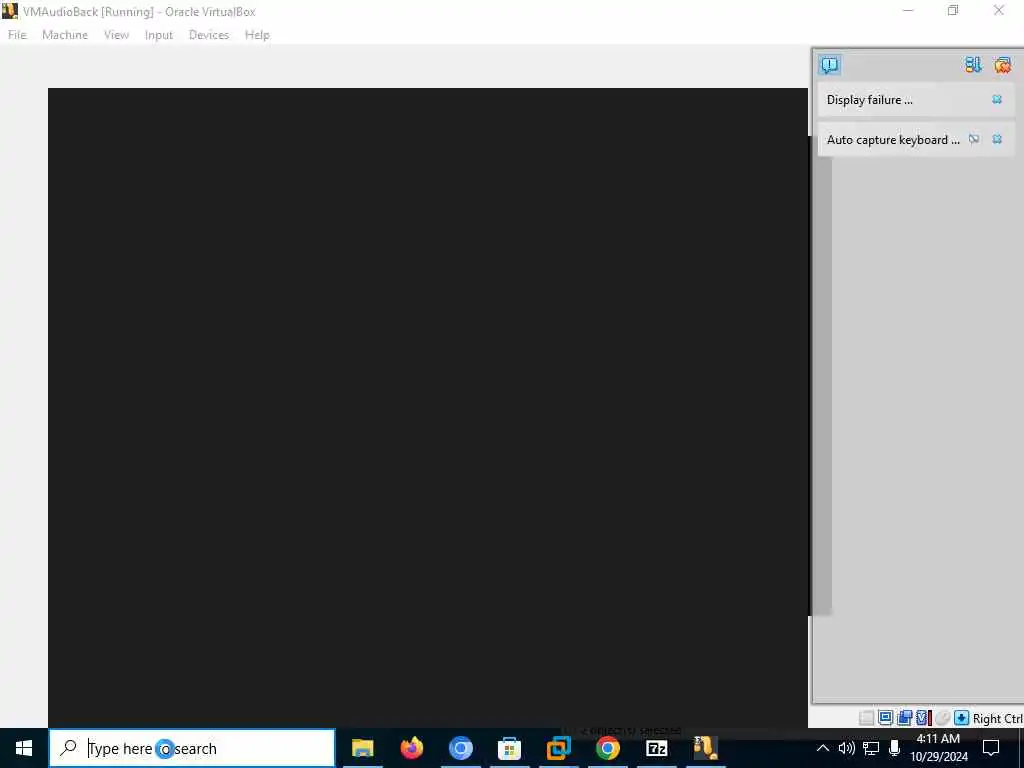
Task: Open the File menu
Action: 17,35
